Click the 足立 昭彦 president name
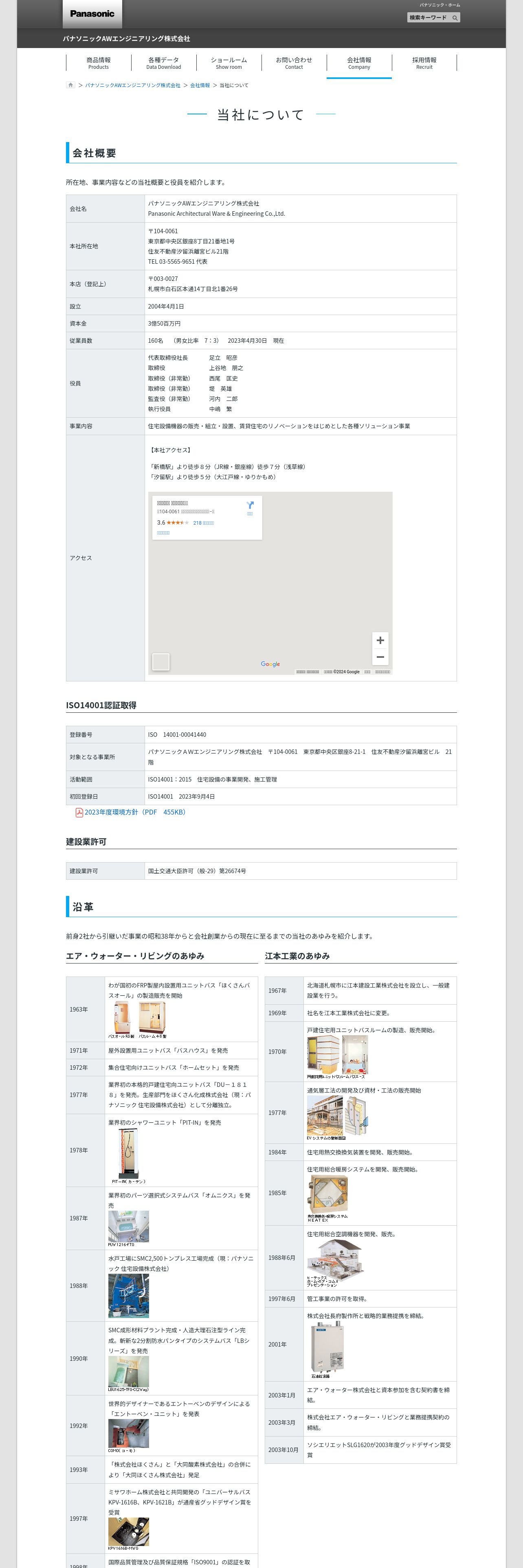 pyautogui.click(x=224, y=358)
